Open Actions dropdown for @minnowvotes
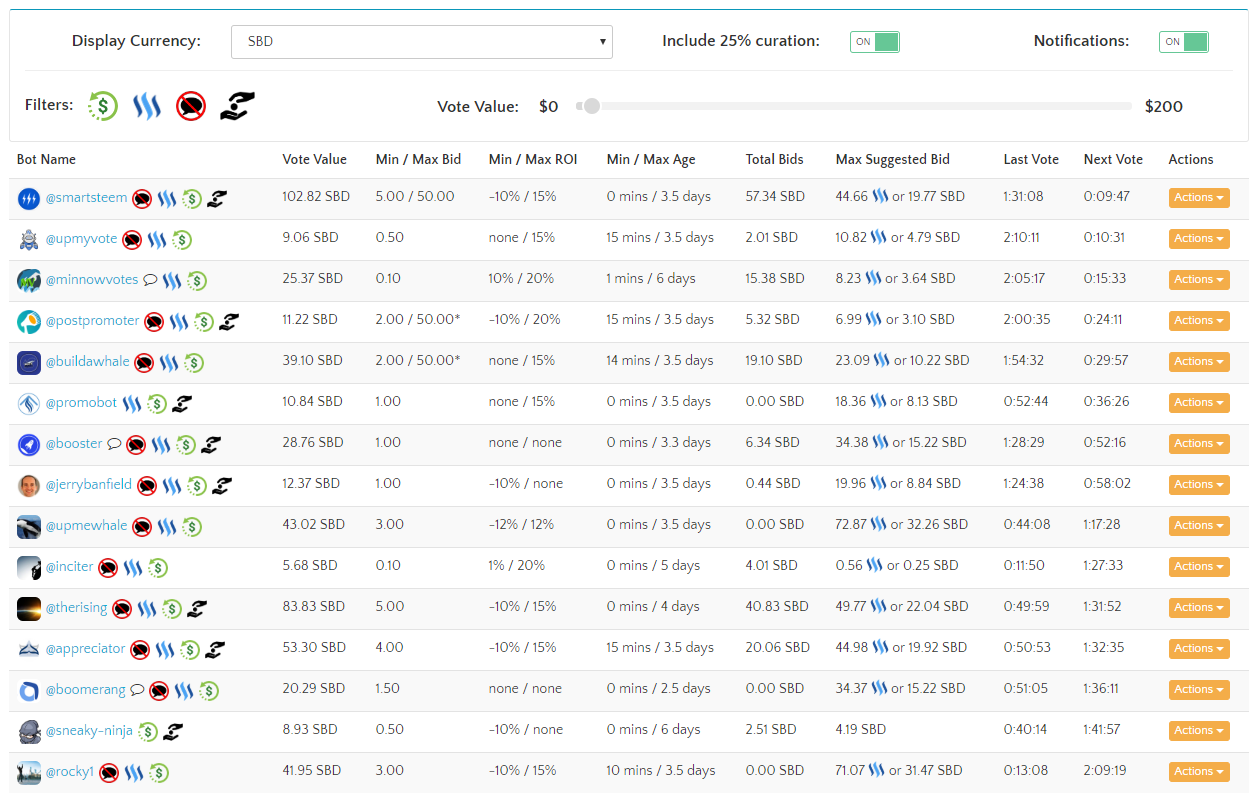 point(1199,280)
